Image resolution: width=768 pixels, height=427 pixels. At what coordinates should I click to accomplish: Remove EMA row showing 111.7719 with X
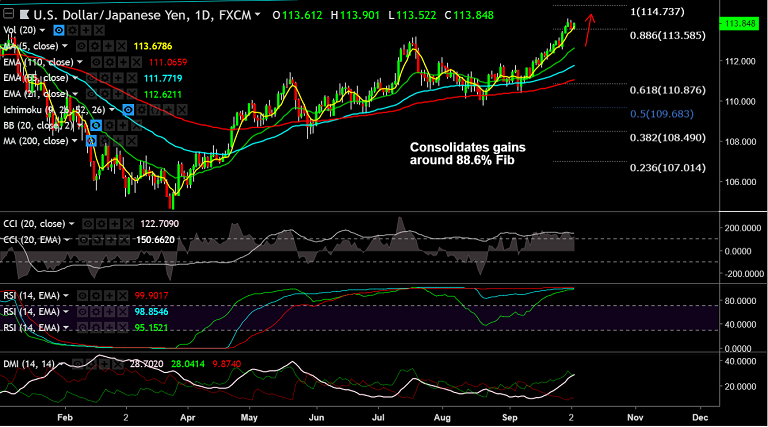(132, 78)
